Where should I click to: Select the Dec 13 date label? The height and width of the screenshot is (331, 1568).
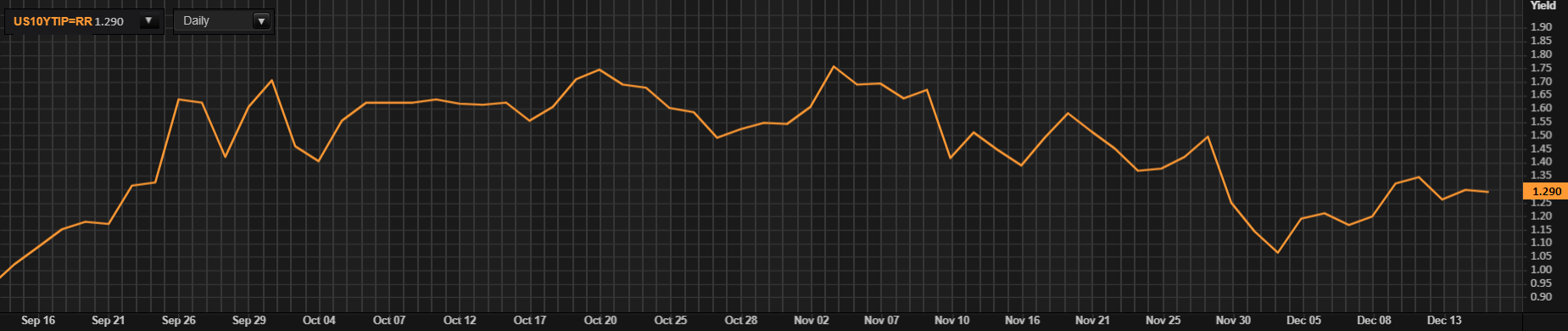(x=1444, y=320)
